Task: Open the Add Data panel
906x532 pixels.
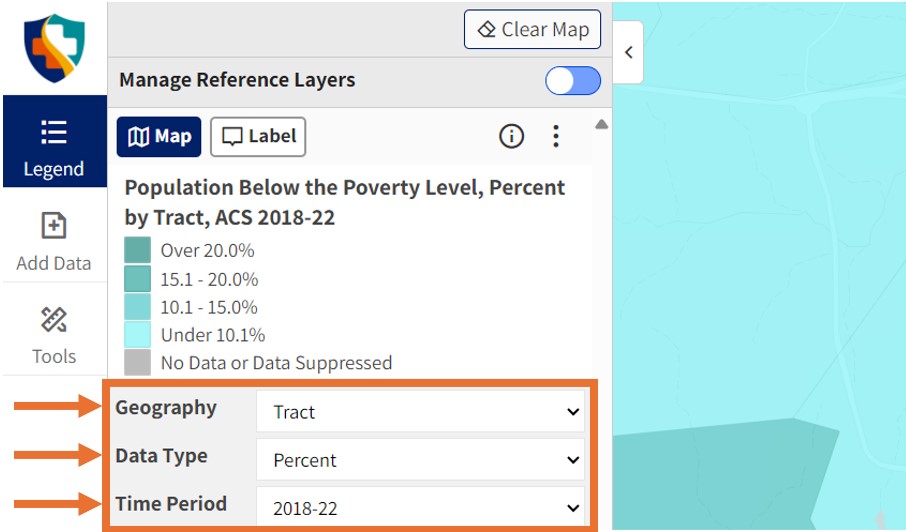Action: coord(54,241)
